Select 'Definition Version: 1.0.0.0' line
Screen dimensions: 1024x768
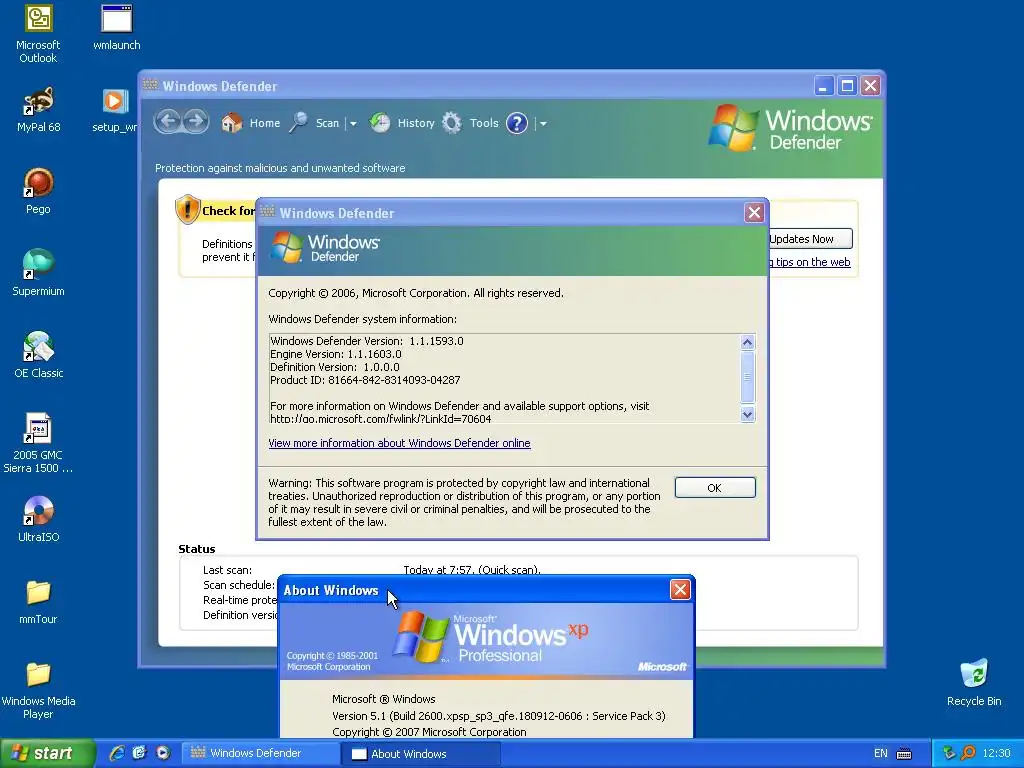(x=334, y=367)
